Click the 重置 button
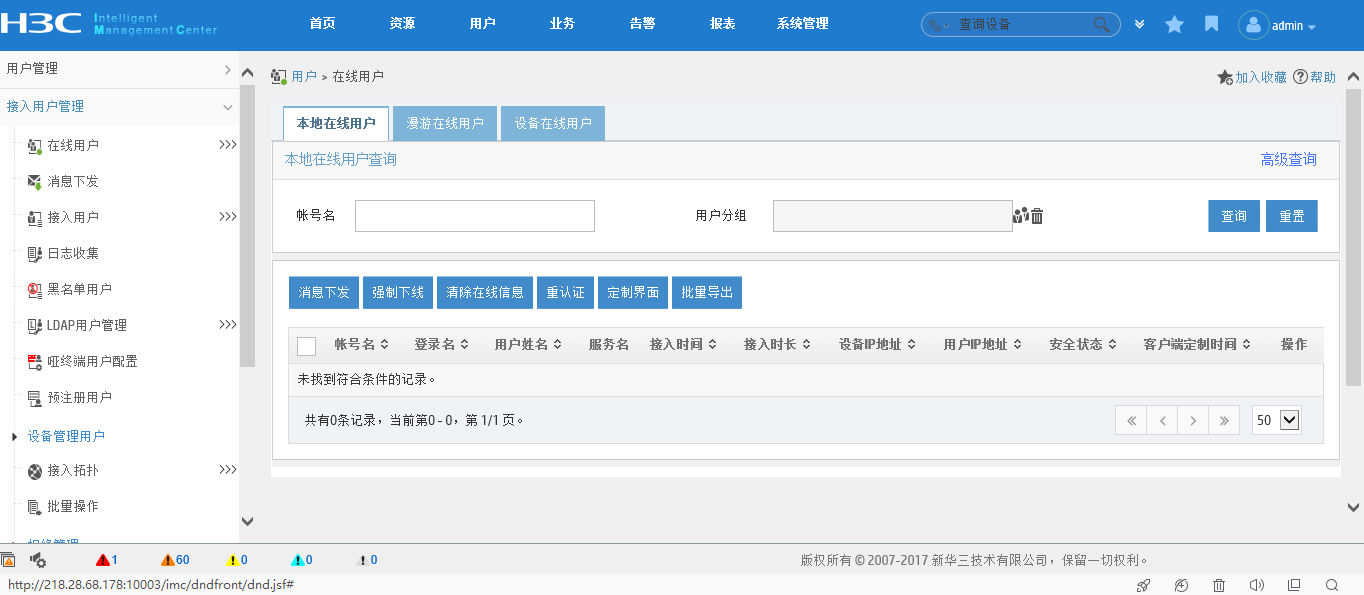 click(x=1292, y=216)
